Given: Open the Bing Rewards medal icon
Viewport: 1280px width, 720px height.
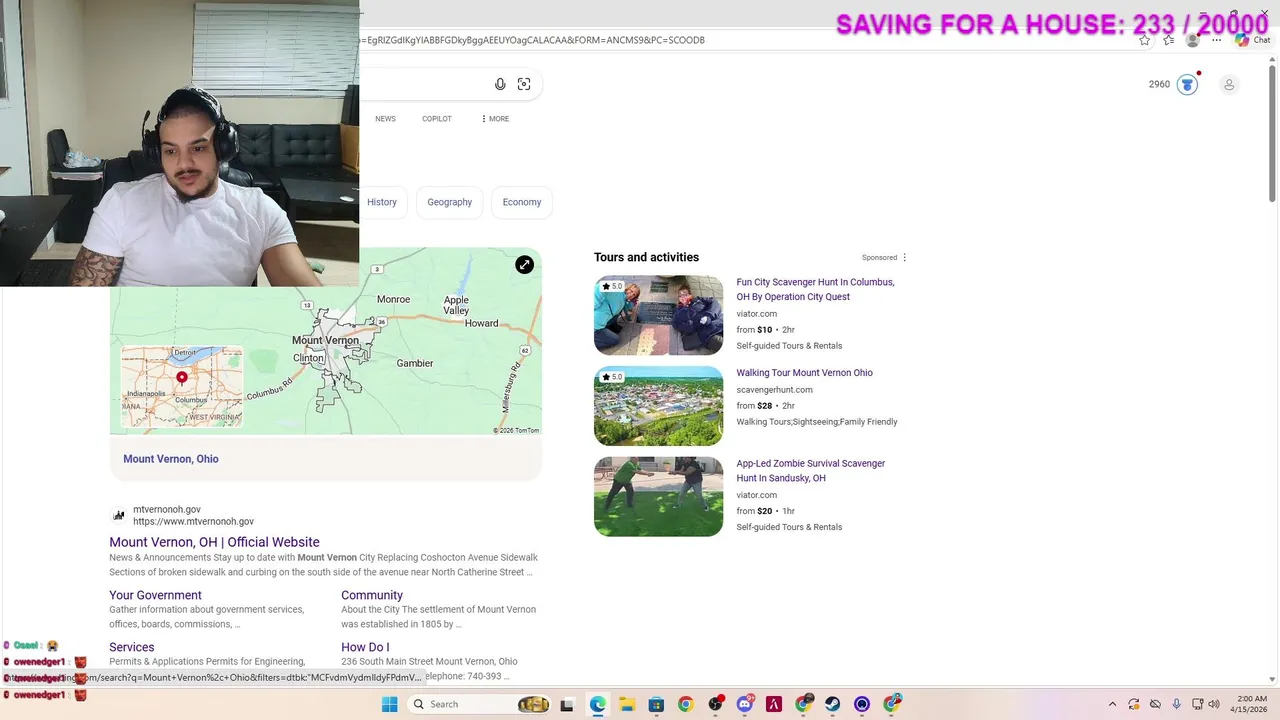Looking at the screenshot, I should (1187, 84).
